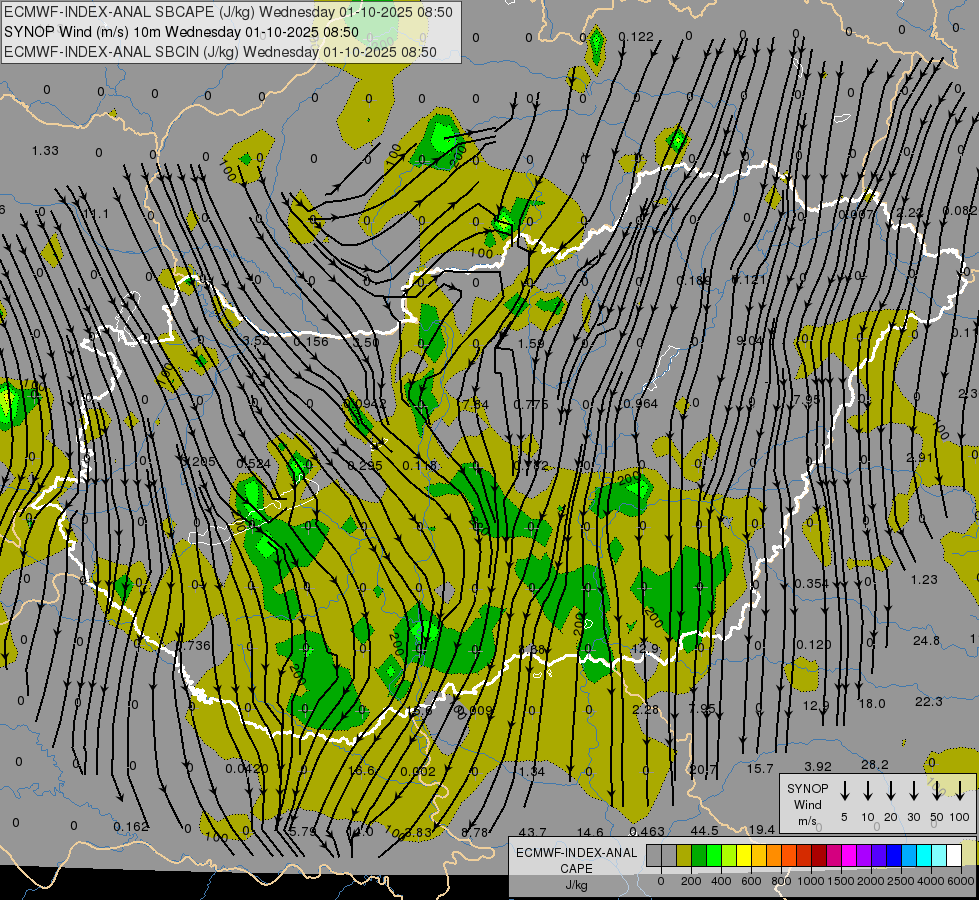Click the map value 1.34
979x900 pixels.
coord(532,771)
